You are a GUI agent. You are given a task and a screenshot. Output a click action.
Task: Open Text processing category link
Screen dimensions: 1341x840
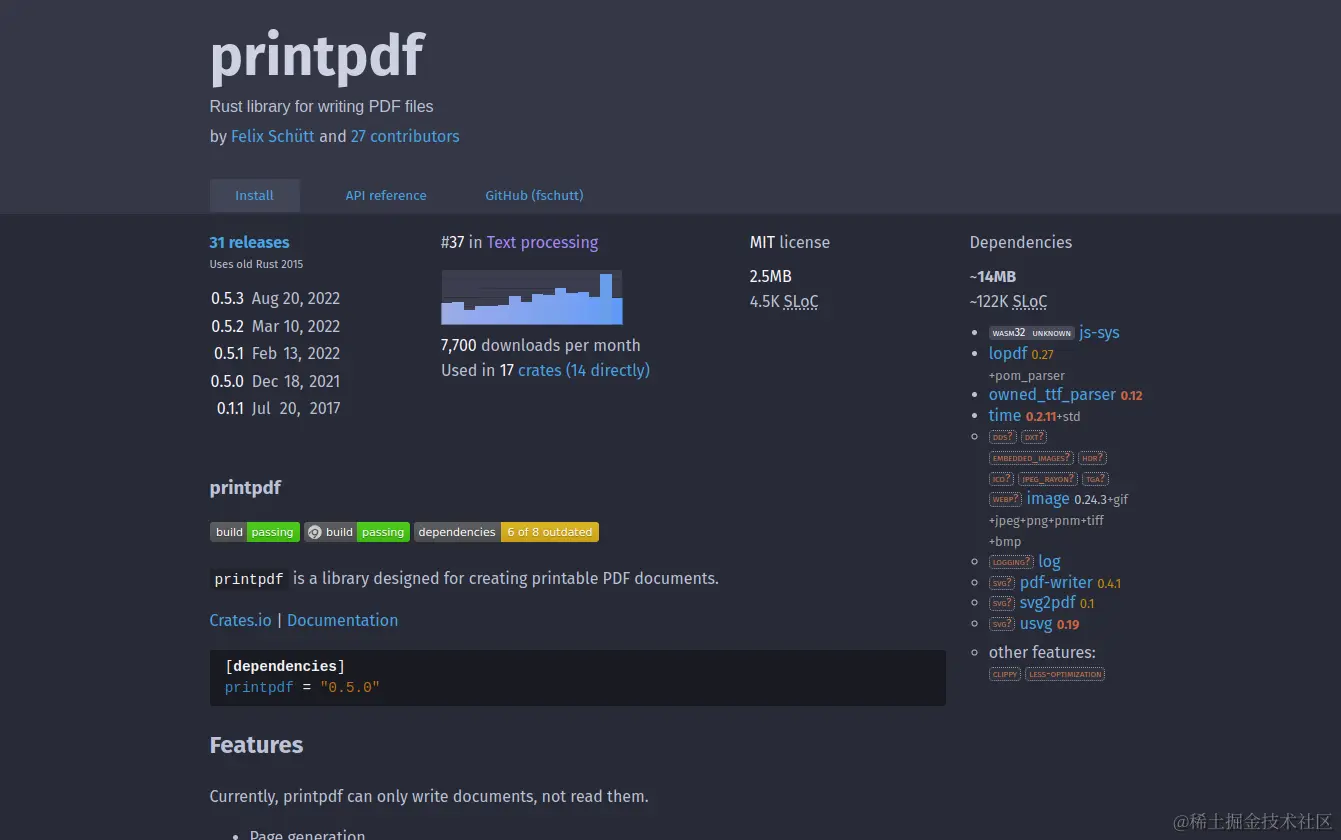(542, 242)
